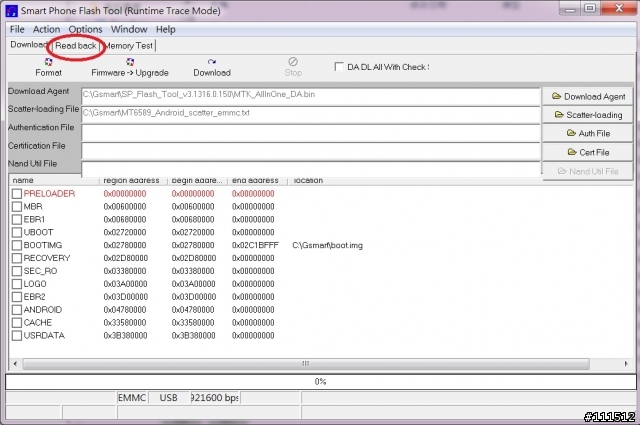Tick the LOGO partition checkbox
640x425 pixels.
[17, 284]
